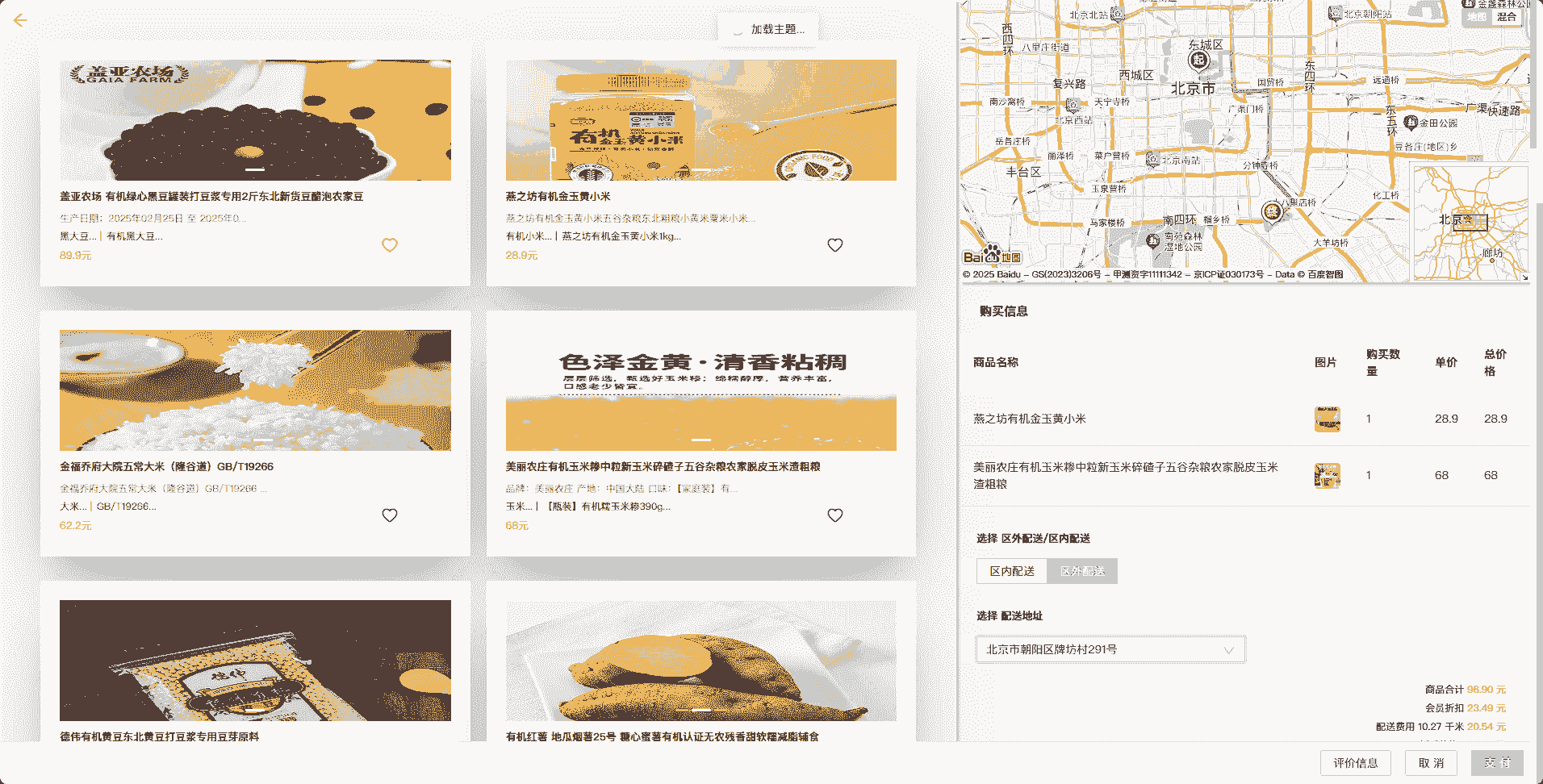Click the 商品合计 96.90 元 total
The width and height of the screenshot is (1543, 784).
[x=1465, y=690]
